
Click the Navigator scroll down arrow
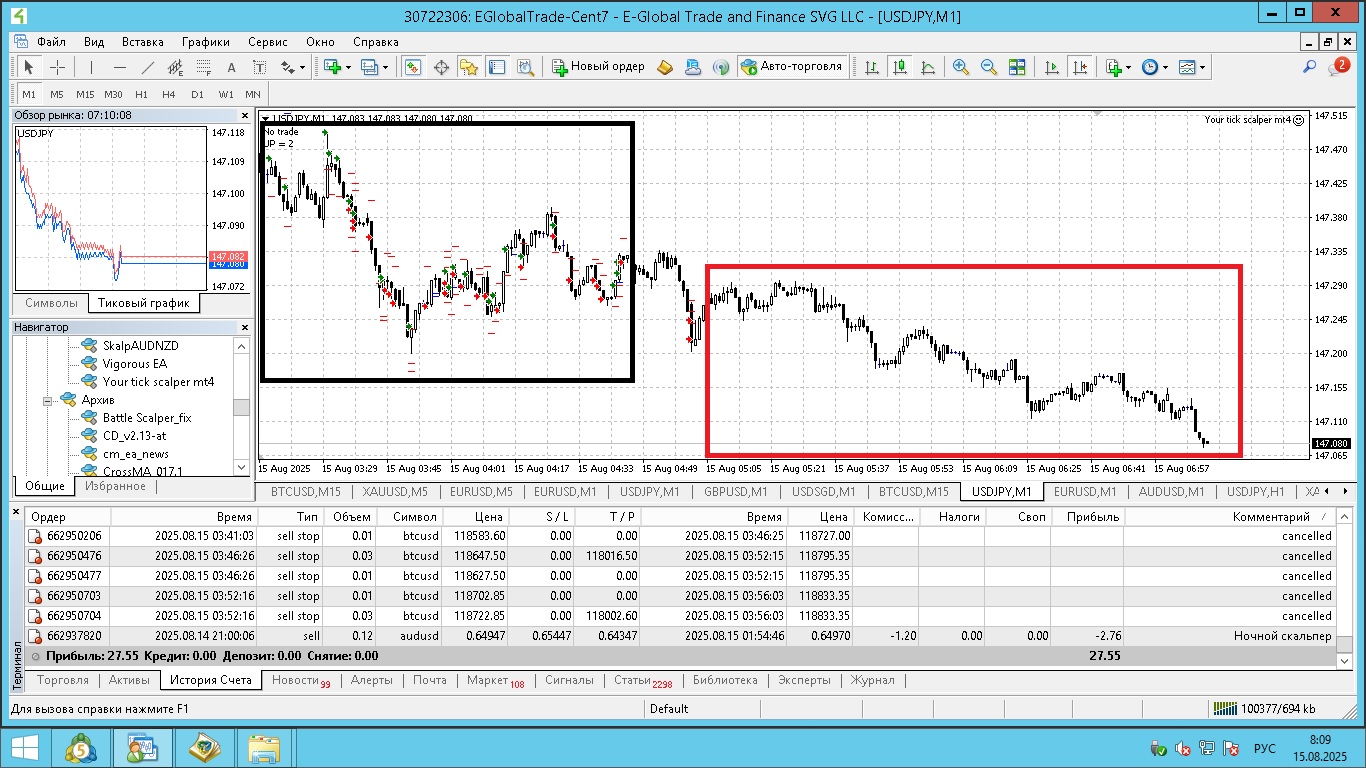241,467
